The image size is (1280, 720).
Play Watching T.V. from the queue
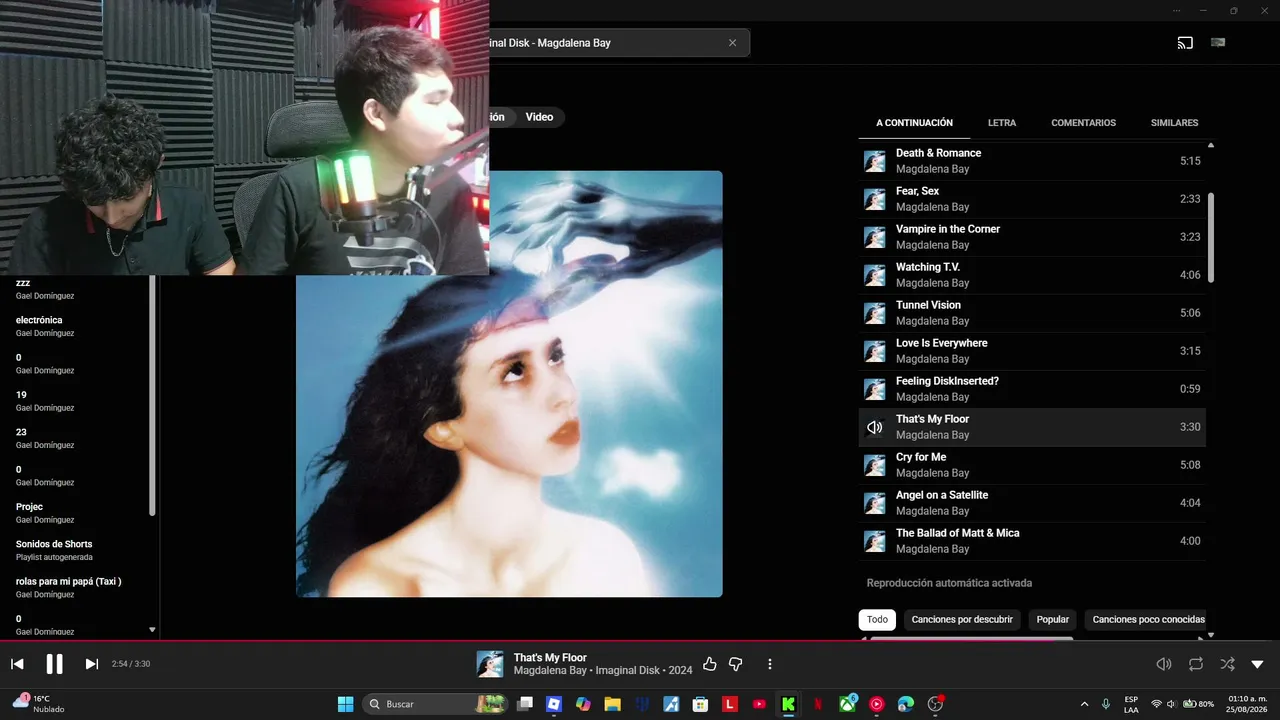[x=1032, y=275]
